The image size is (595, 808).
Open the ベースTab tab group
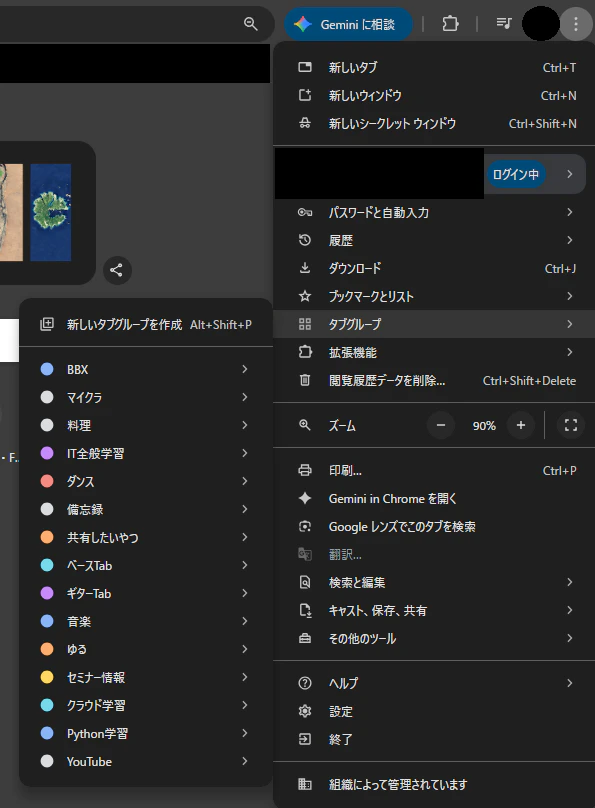point(146,565)
